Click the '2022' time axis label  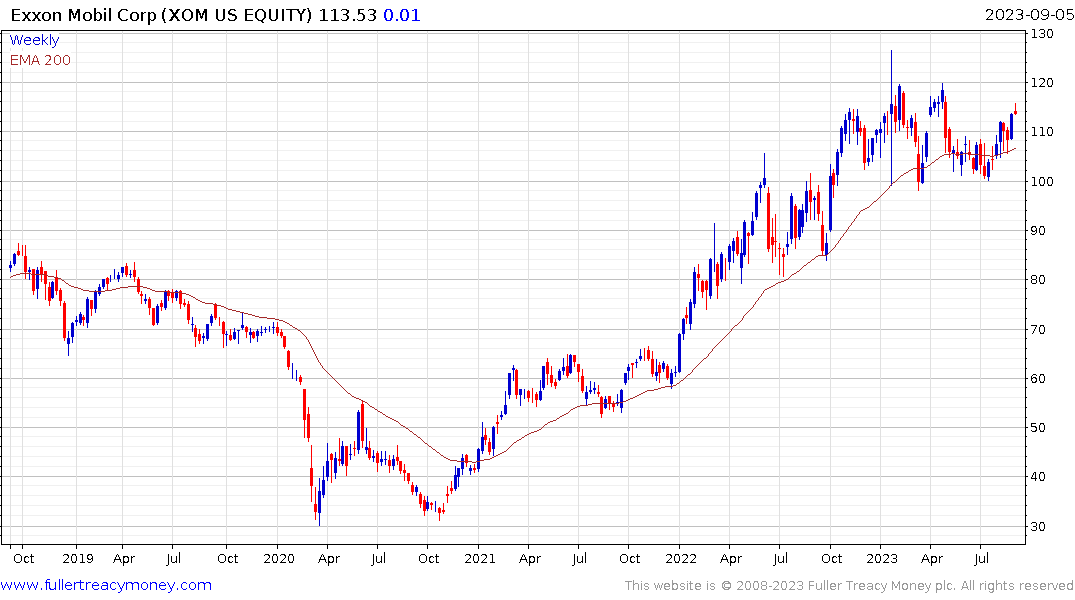[681, 558]
